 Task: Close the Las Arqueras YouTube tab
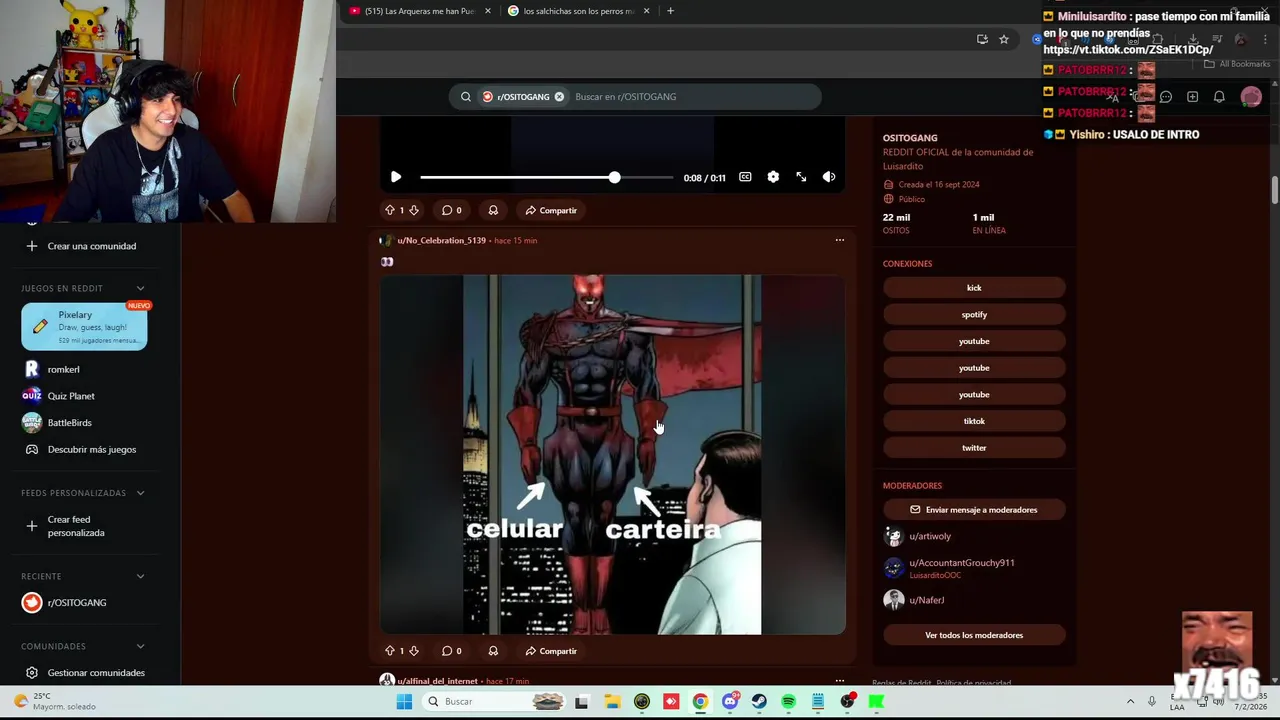(488, 11)
